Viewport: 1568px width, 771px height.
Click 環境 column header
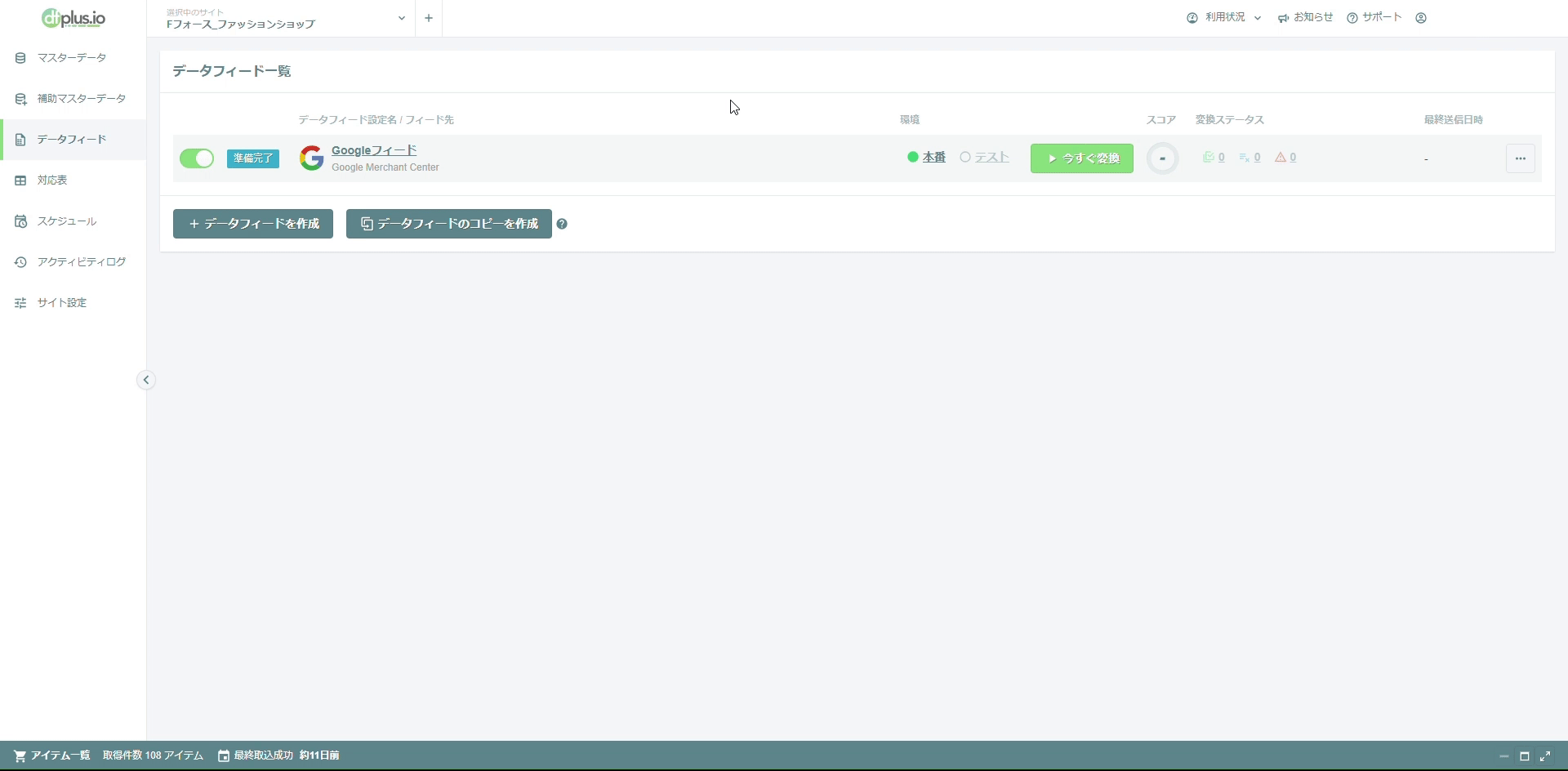(x=910, y=120)
